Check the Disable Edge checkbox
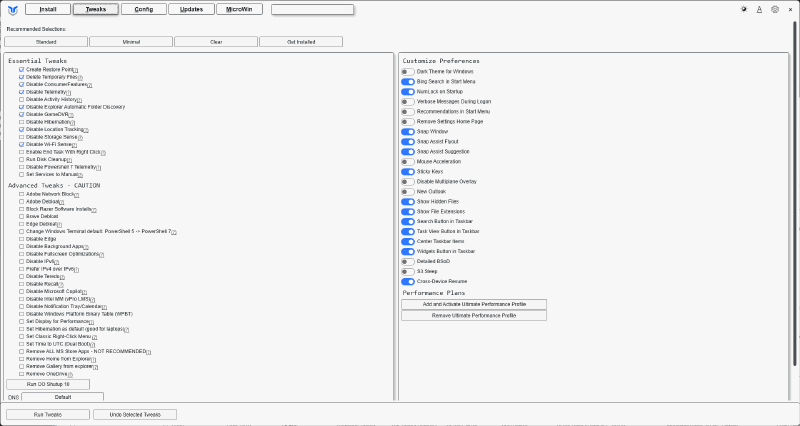Image resolution: width=800 pixels, height=426 pixels. pos(21,239)
